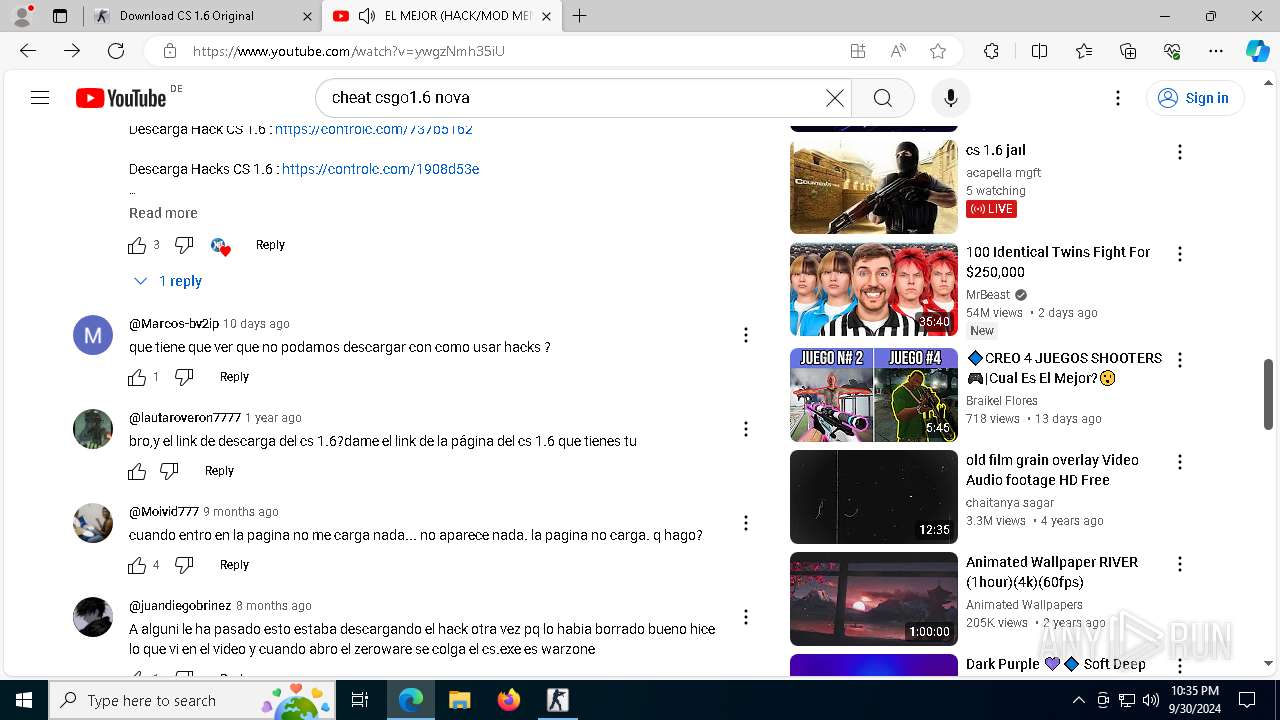Image resolution: width=1280 pixels, height=720 pixels.
Task: Toggle Edge split screen view
Action: click(x=1039, y=51)
